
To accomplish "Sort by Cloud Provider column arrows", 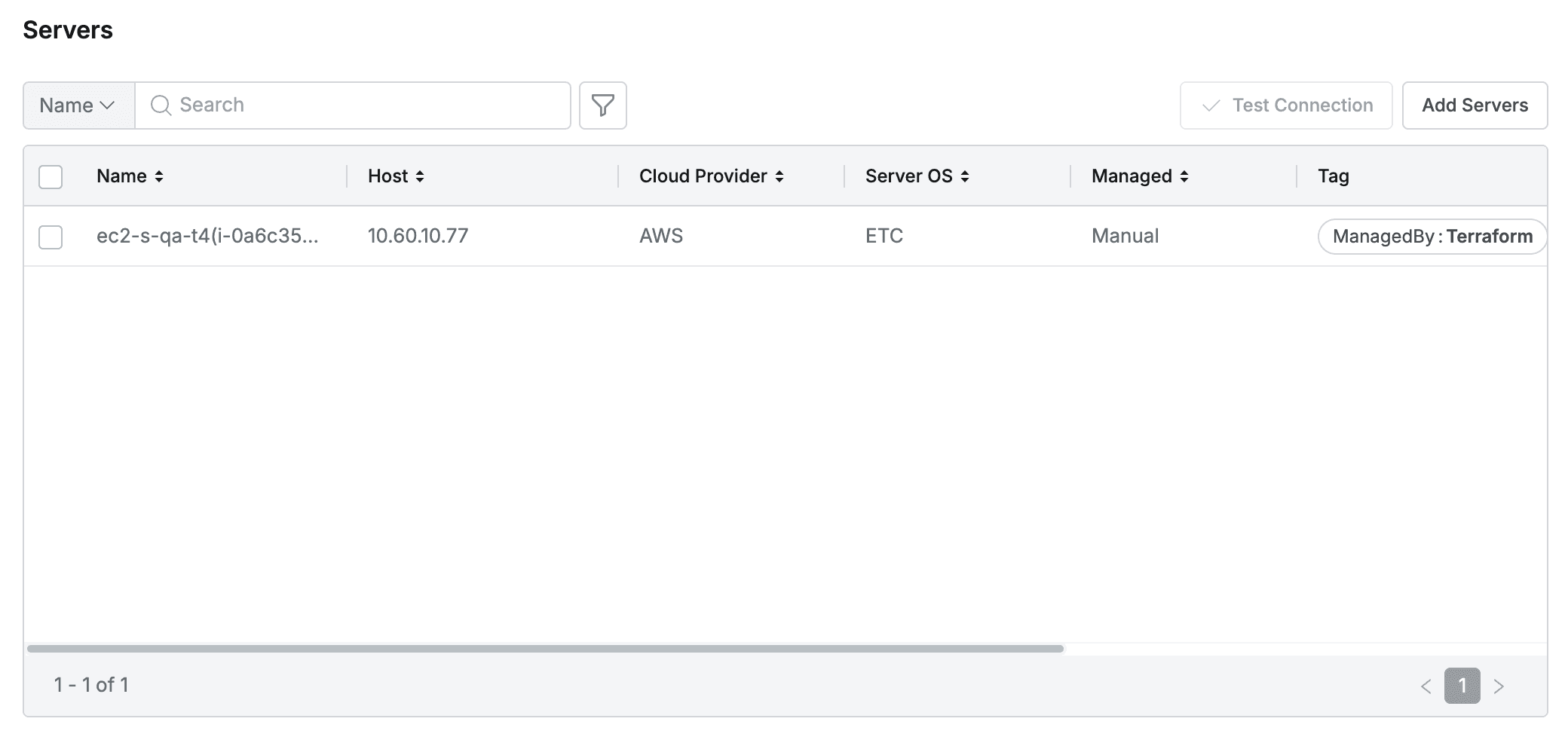I will tap(779, 176).
